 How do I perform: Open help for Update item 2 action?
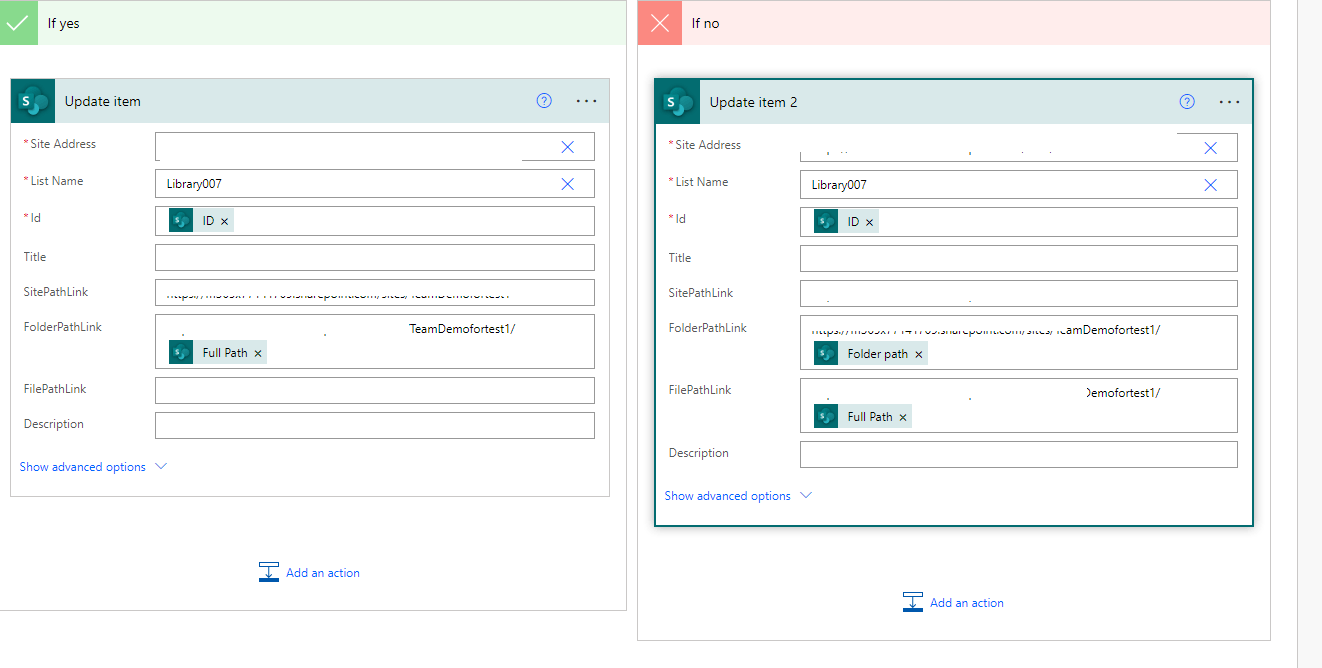(1187, 102)
